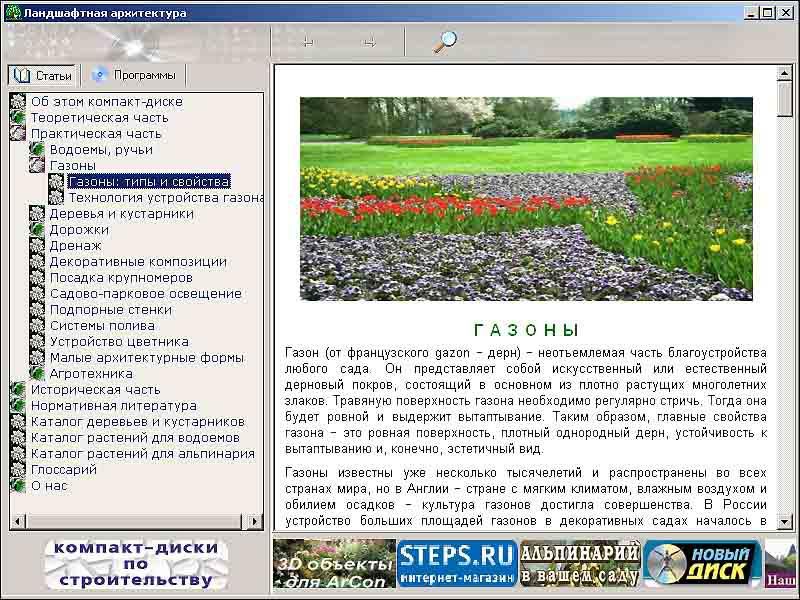Viewport: 800px width, 600px height.
Task: Click the flower icon beside Дренаж
Action: 37,246
